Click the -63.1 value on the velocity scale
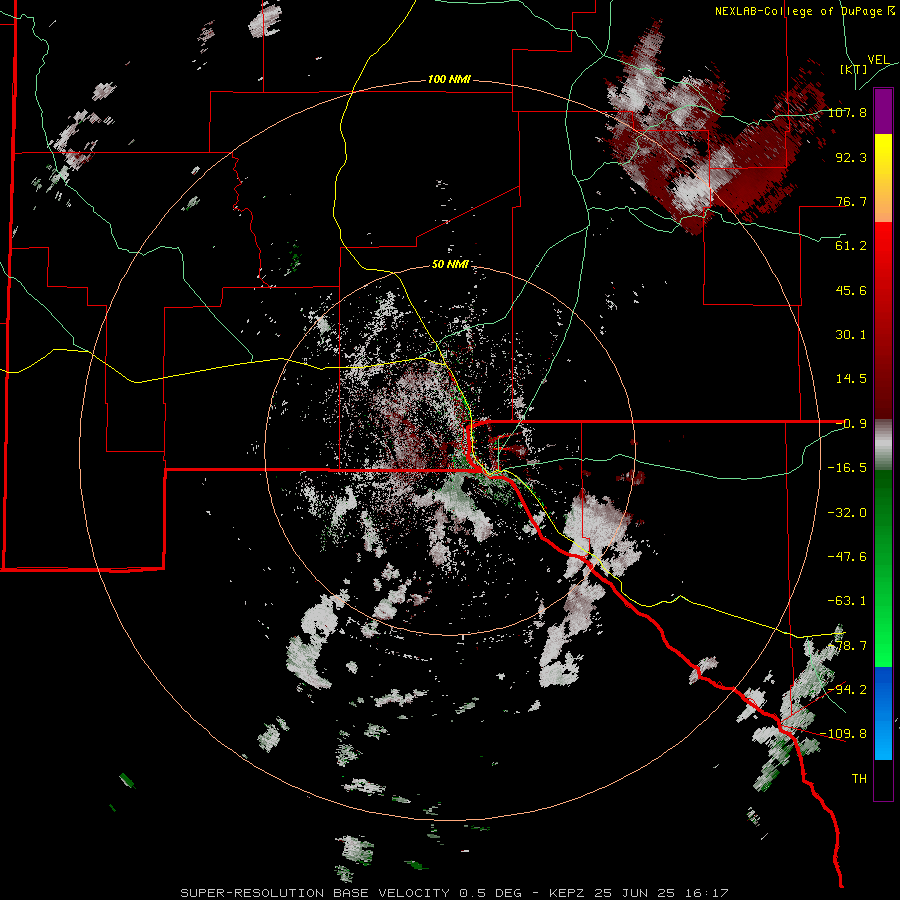 (847, 601)
